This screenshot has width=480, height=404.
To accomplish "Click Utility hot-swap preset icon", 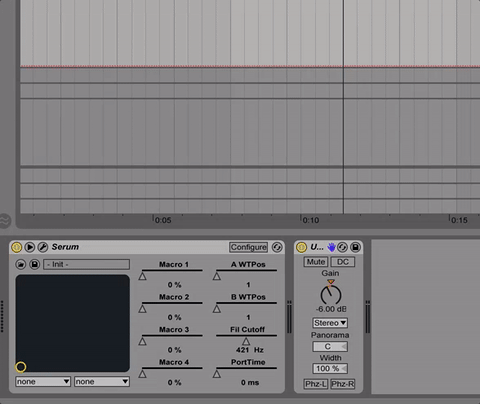I will [x=342, y=247].
